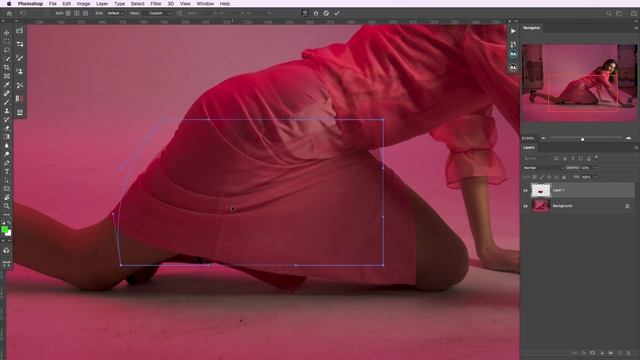Click the background white color swatch
Image resolution: width=640 pixels, height=360 pixels.
(x=9, y=233)
